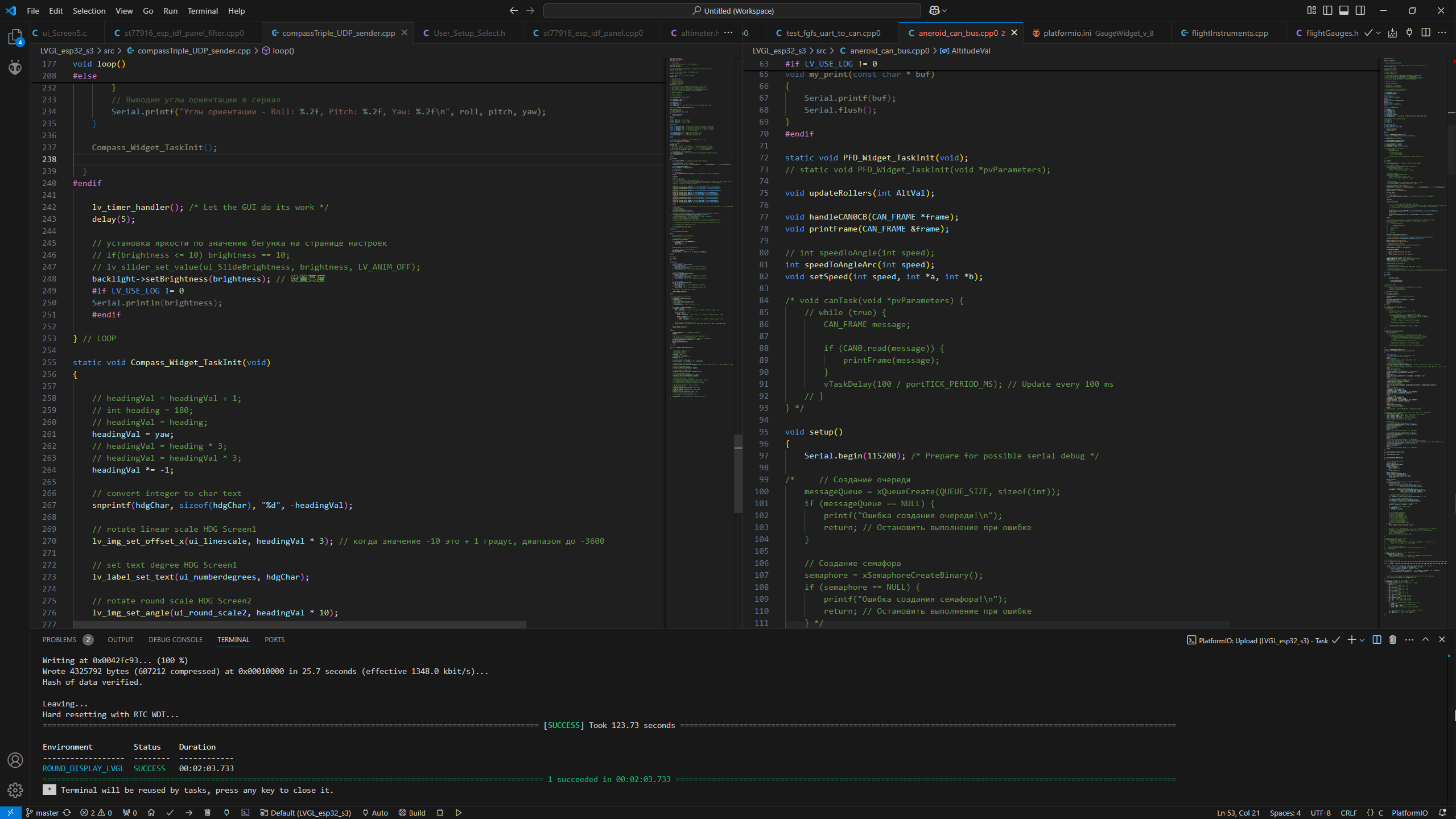Click the remote window indicator in status bar
The width and height of the screenshot is (1456, 819).
point(10,813)
